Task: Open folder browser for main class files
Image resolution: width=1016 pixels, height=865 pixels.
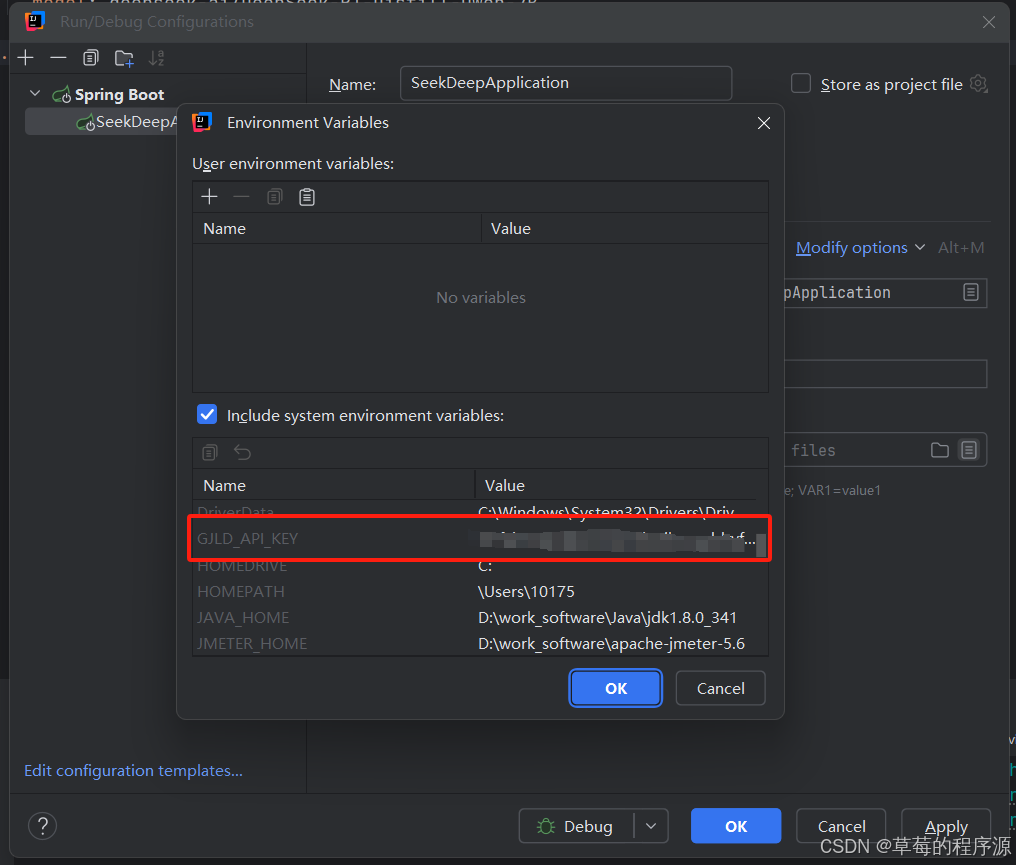Action: click(x=939, y=450)
